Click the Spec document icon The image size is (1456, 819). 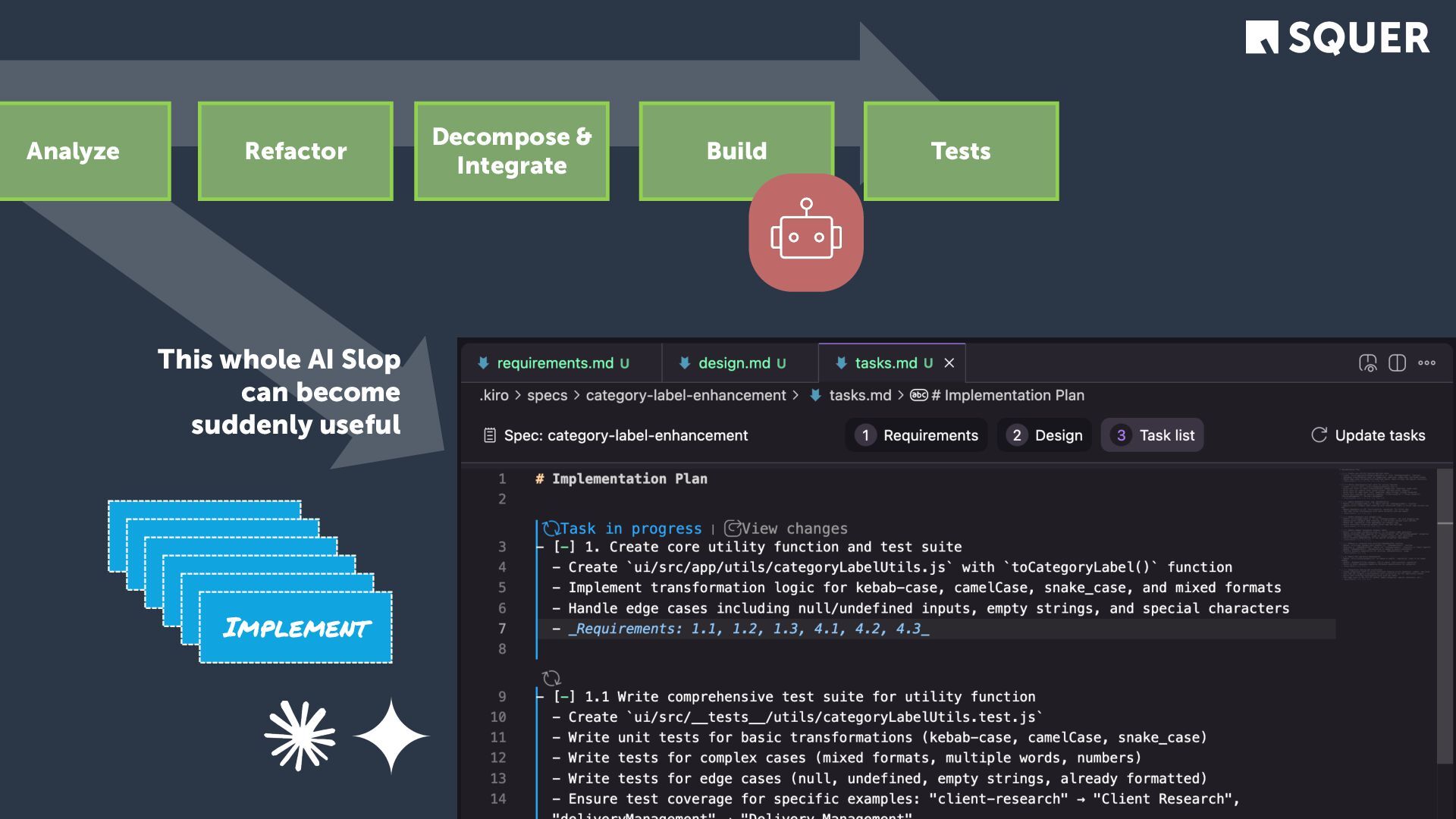490,435
